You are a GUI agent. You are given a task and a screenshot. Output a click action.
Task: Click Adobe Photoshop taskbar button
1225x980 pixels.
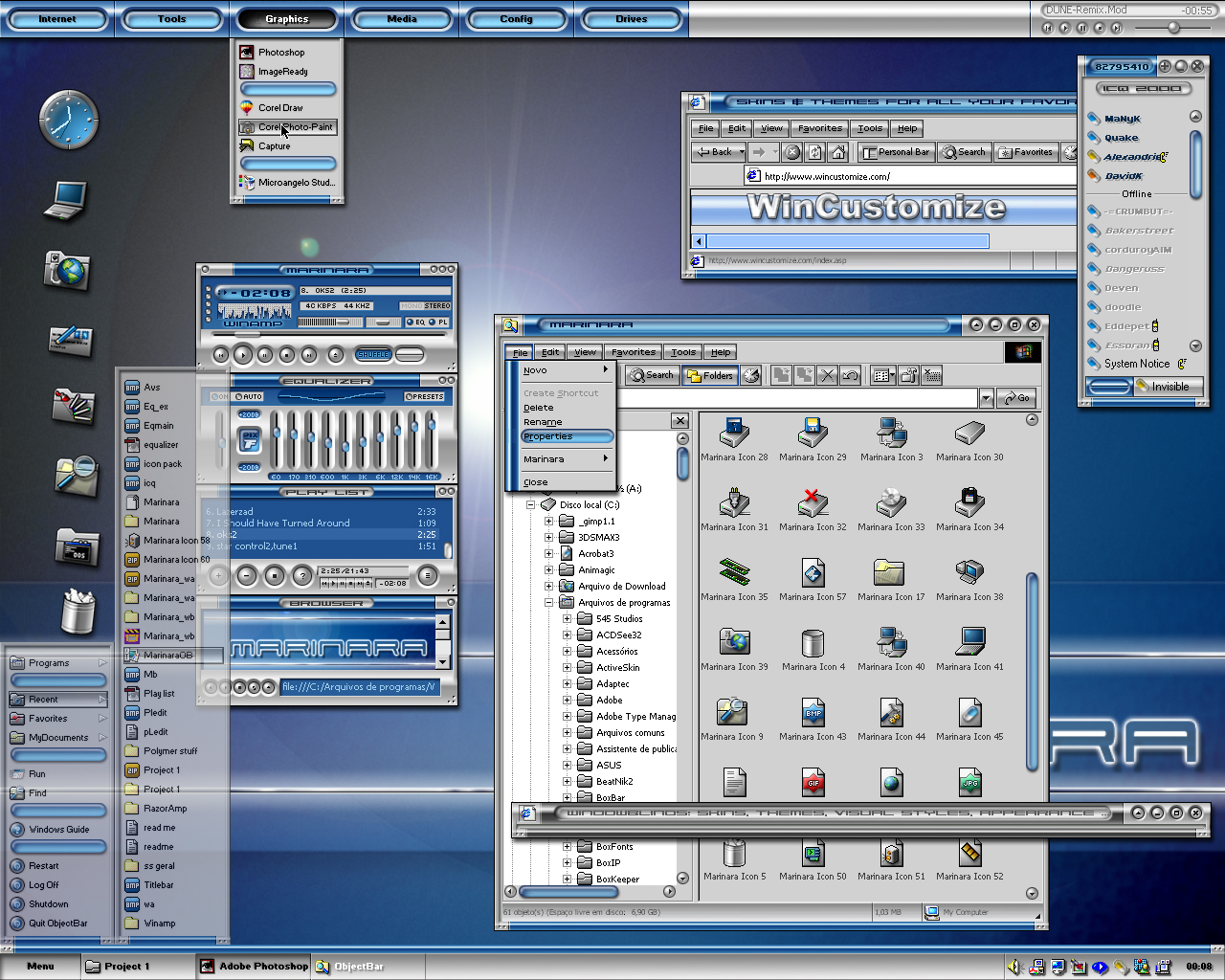[x=255, y=967]
